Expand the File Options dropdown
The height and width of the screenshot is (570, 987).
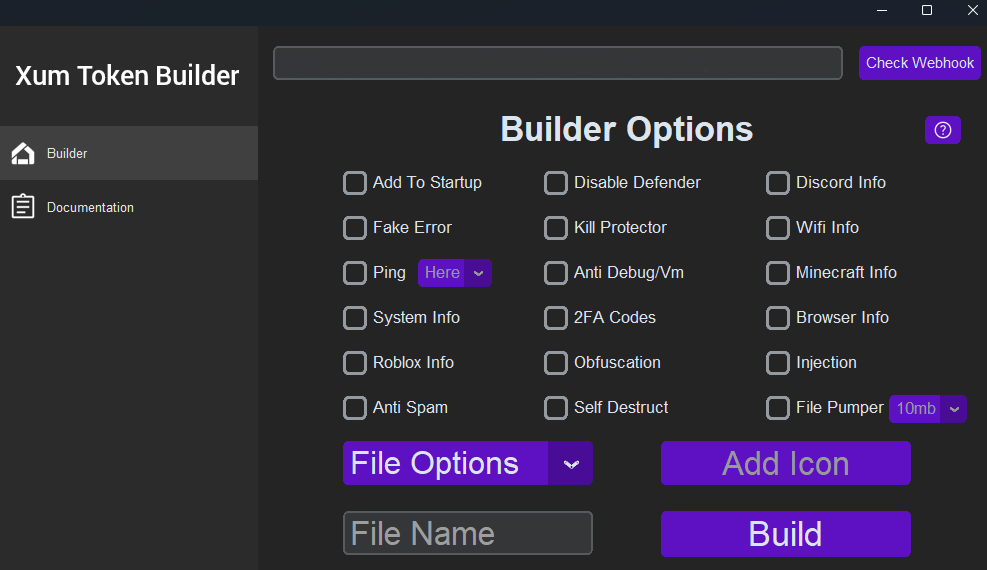click(468, 463)
